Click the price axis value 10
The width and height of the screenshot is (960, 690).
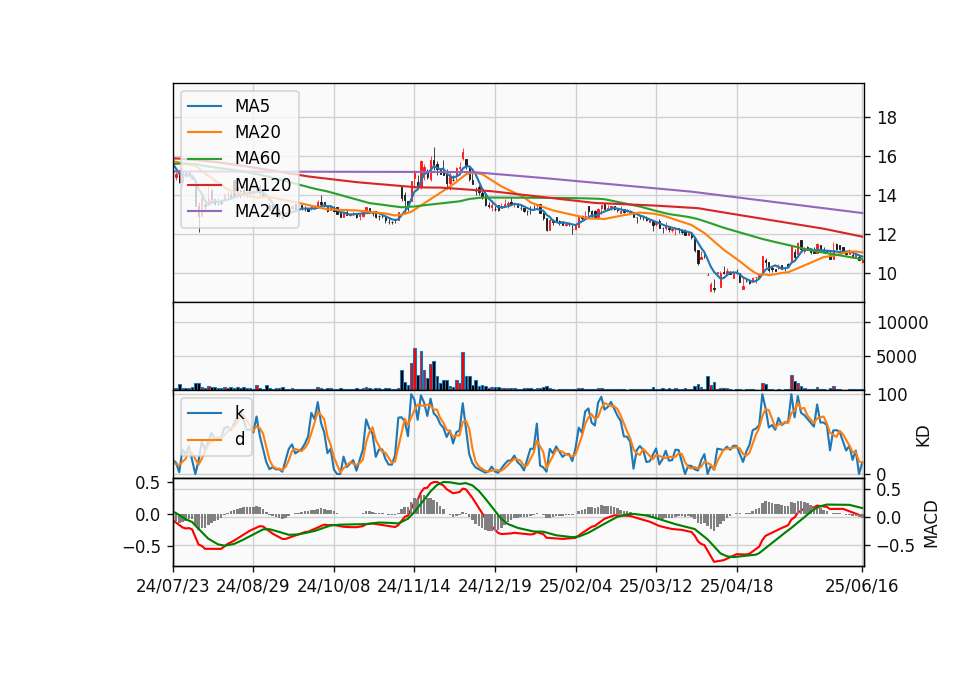(x=887, y=274)
